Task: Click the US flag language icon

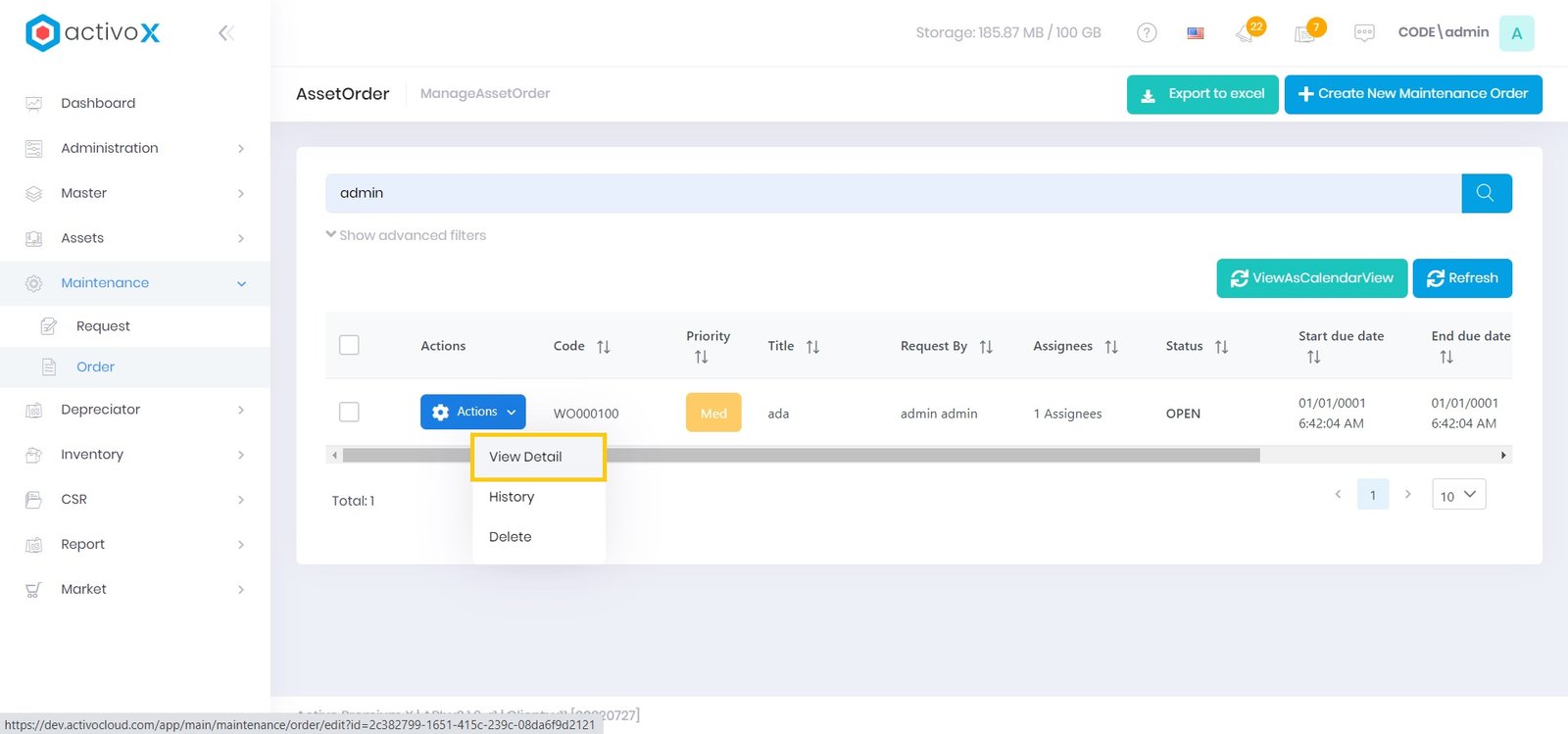Action: coord(1196,33)
